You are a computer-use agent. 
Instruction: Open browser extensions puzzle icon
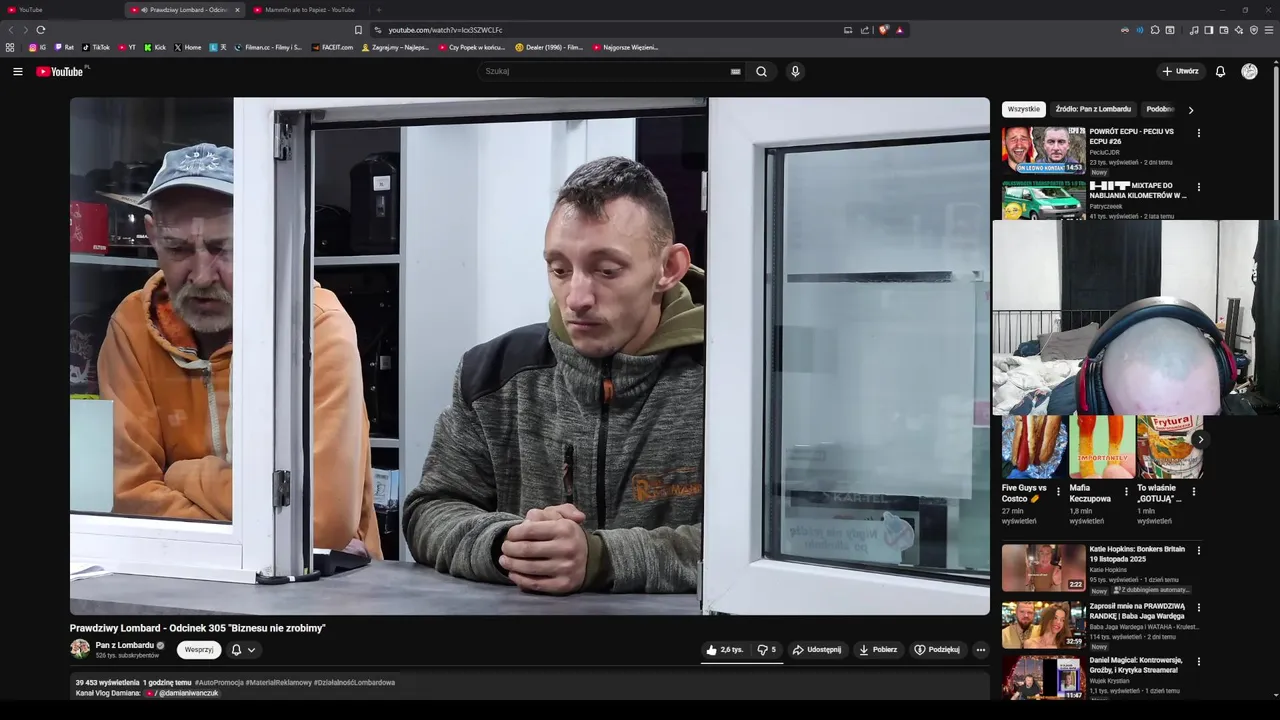[1155, 30]
